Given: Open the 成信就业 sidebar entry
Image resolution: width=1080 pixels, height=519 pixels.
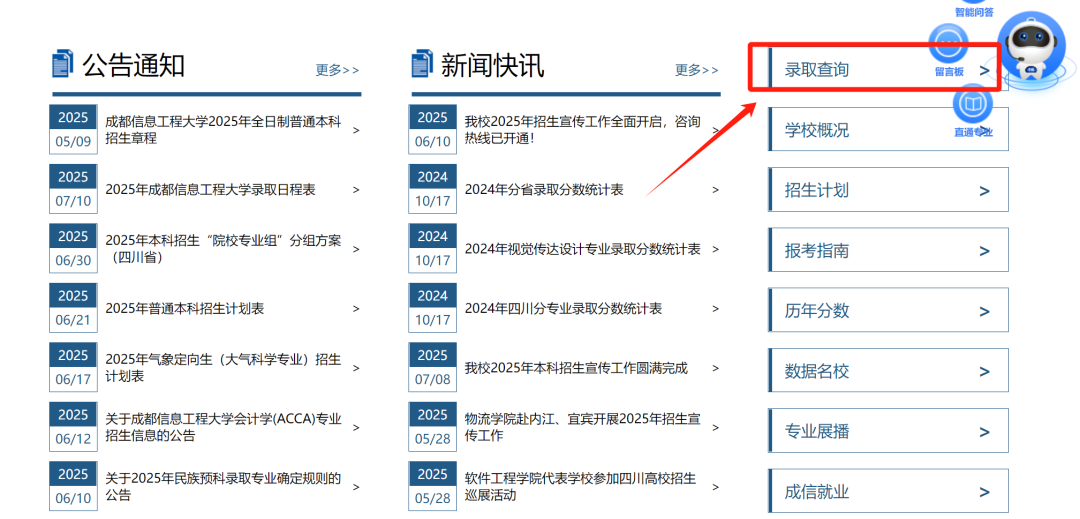Looking at the screenshot, I should pyautogui.click(x=889, y=491).
